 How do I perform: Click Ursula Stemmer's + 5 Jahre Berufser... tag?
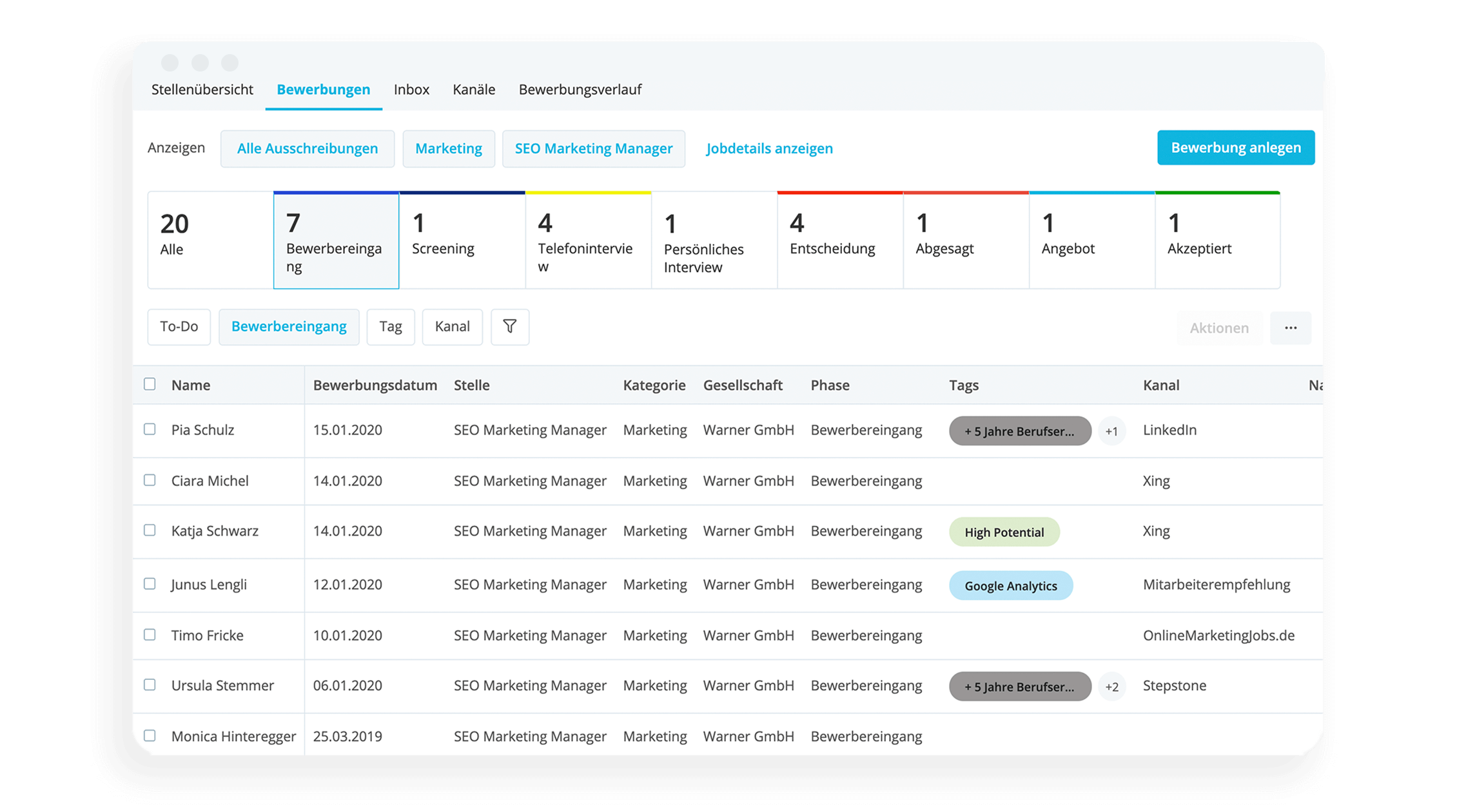coord(1020,686)
